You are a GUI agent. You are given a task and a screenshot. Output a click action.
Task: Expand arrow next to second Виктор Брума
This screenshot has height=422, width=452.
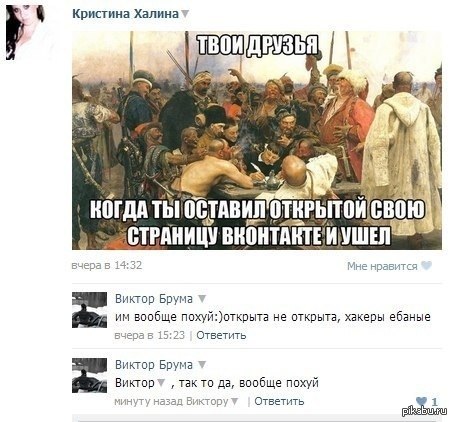point(202,364)
